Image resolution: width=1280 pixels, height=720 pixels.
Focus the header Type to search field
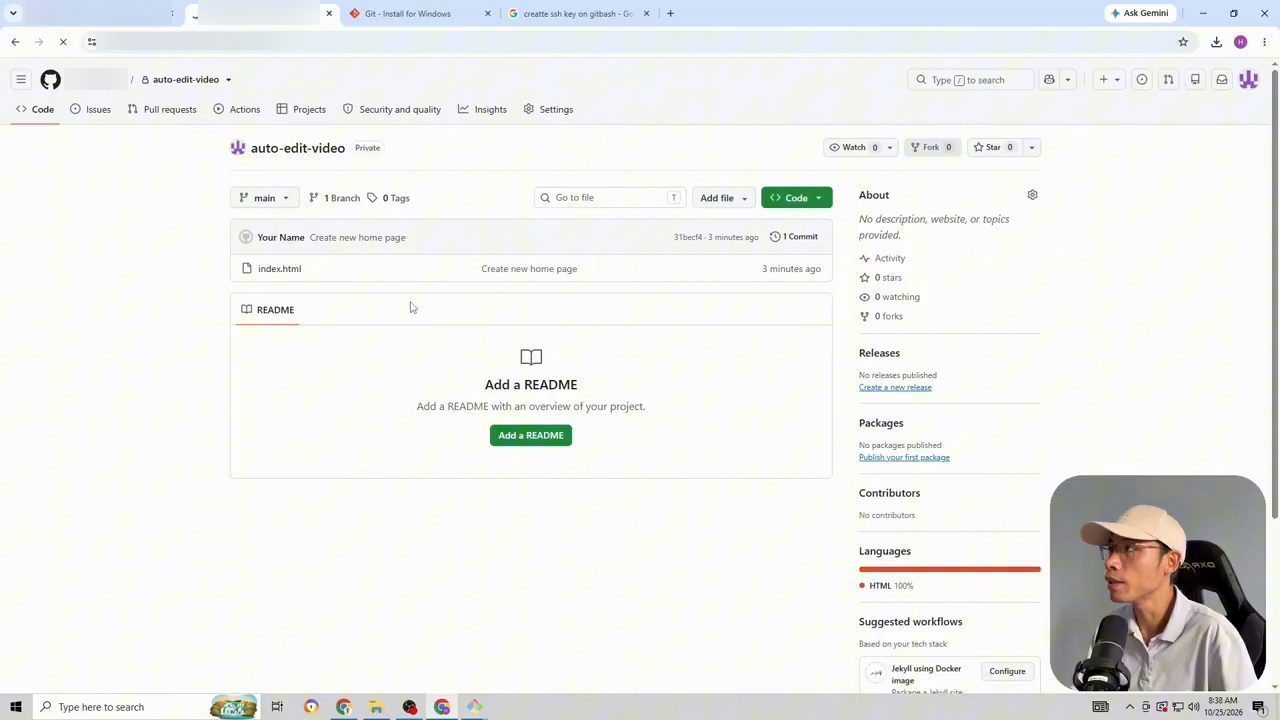[x=971, y=80]
